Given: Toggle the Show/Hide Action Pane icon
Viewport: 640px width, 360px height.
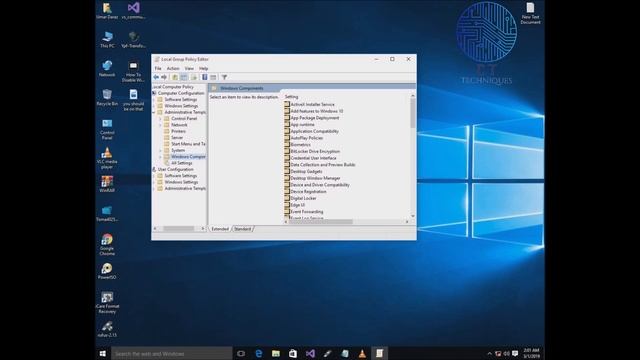Looking at the screenshot, I should click(x=213, y=77).
